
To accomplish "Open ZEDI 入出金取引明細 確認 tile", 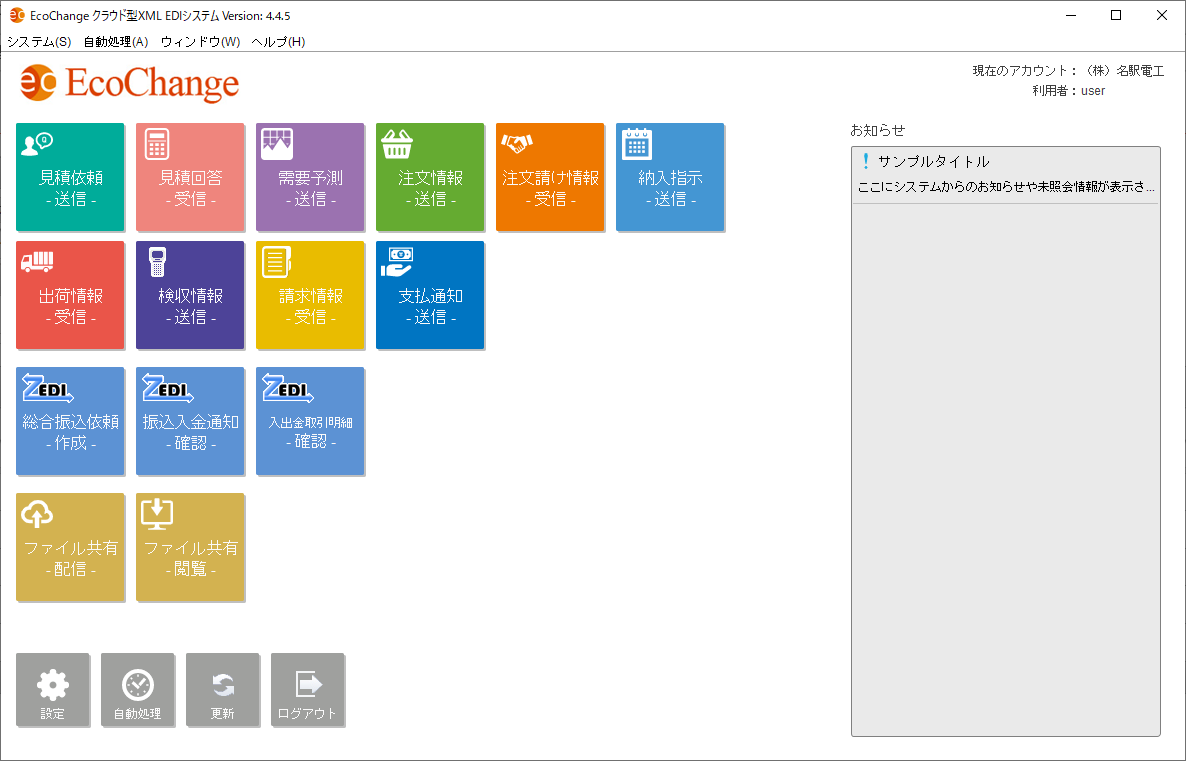I will (x=310, y=421).
